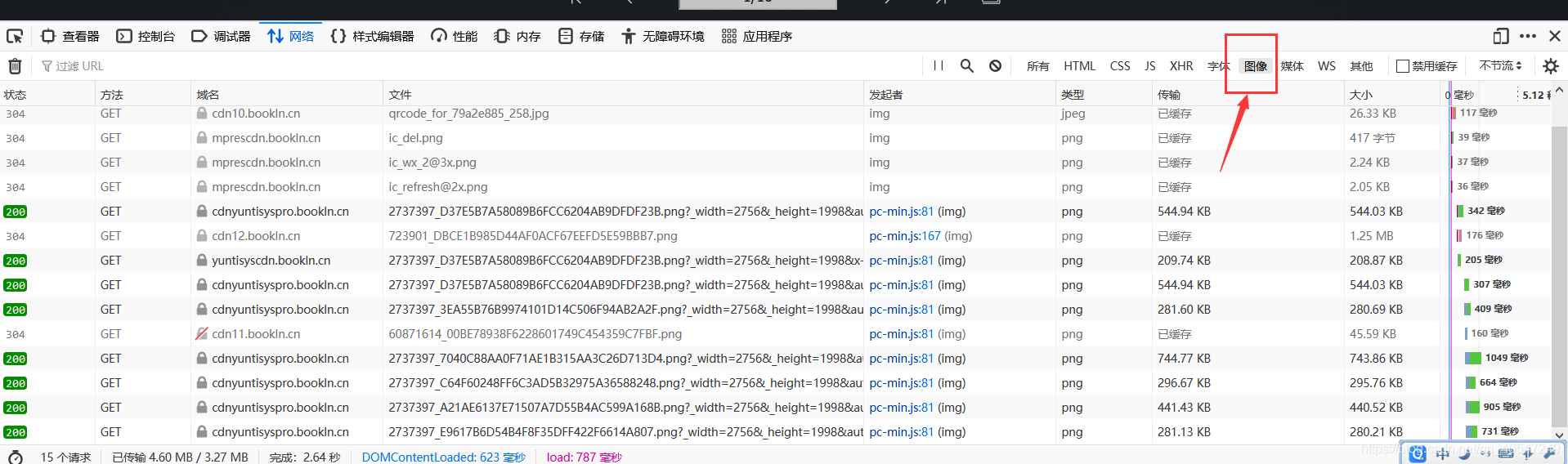Screen dimensions: 1568x464
Task: Click the 15 个请求 status entry
Action: [65, 457]
